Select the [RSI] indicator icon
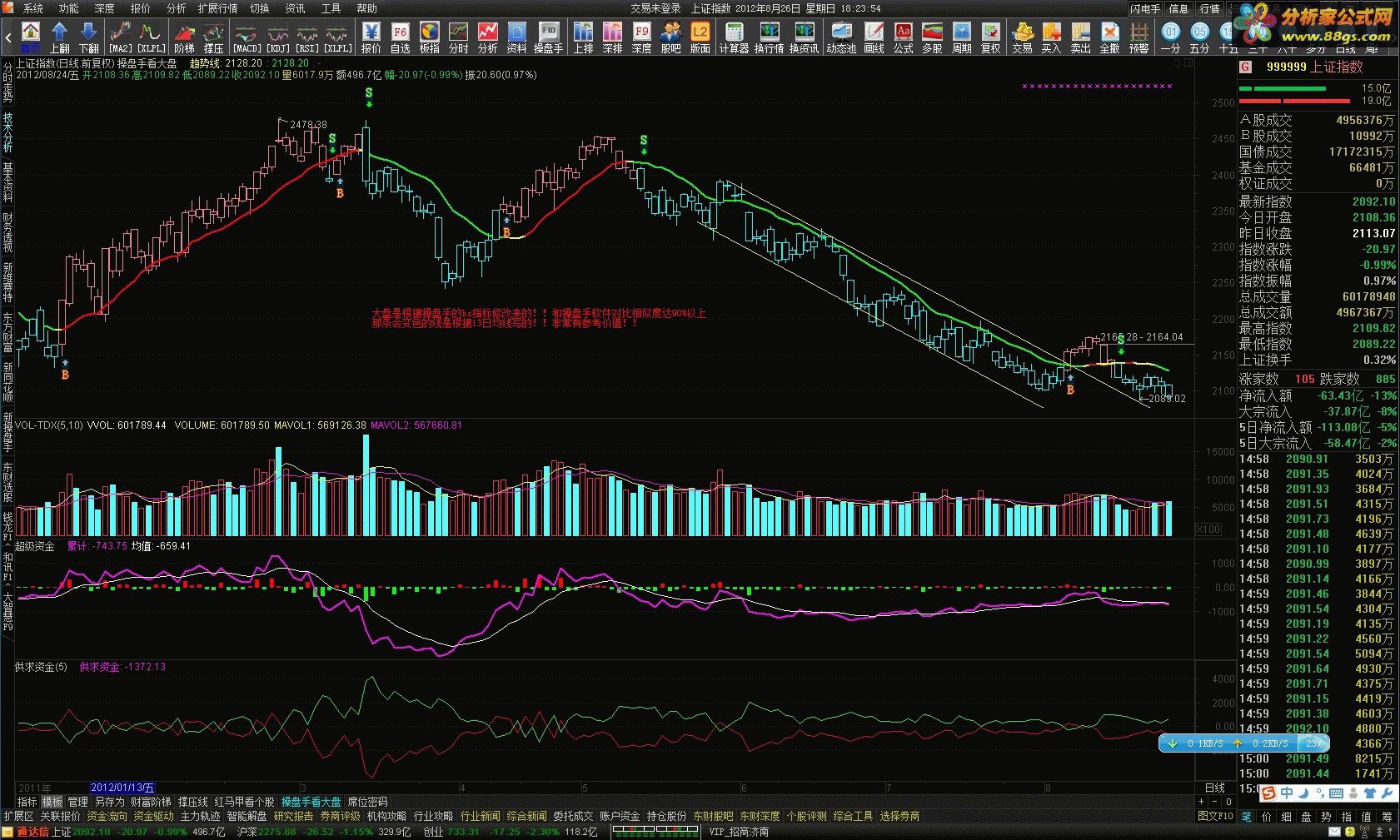Viewport: 1400px width, 840px height. (307, 37)
